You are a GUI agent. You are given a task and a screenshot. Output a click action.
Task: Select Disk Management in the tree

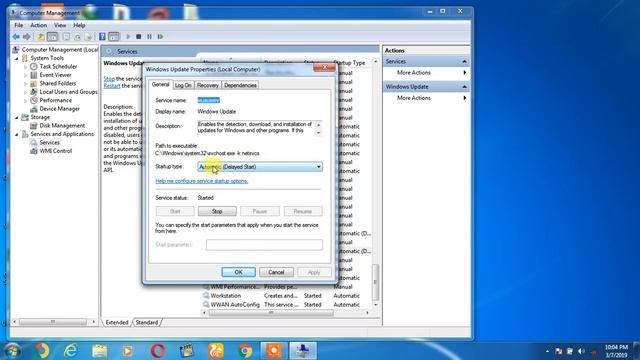[62, 125]
